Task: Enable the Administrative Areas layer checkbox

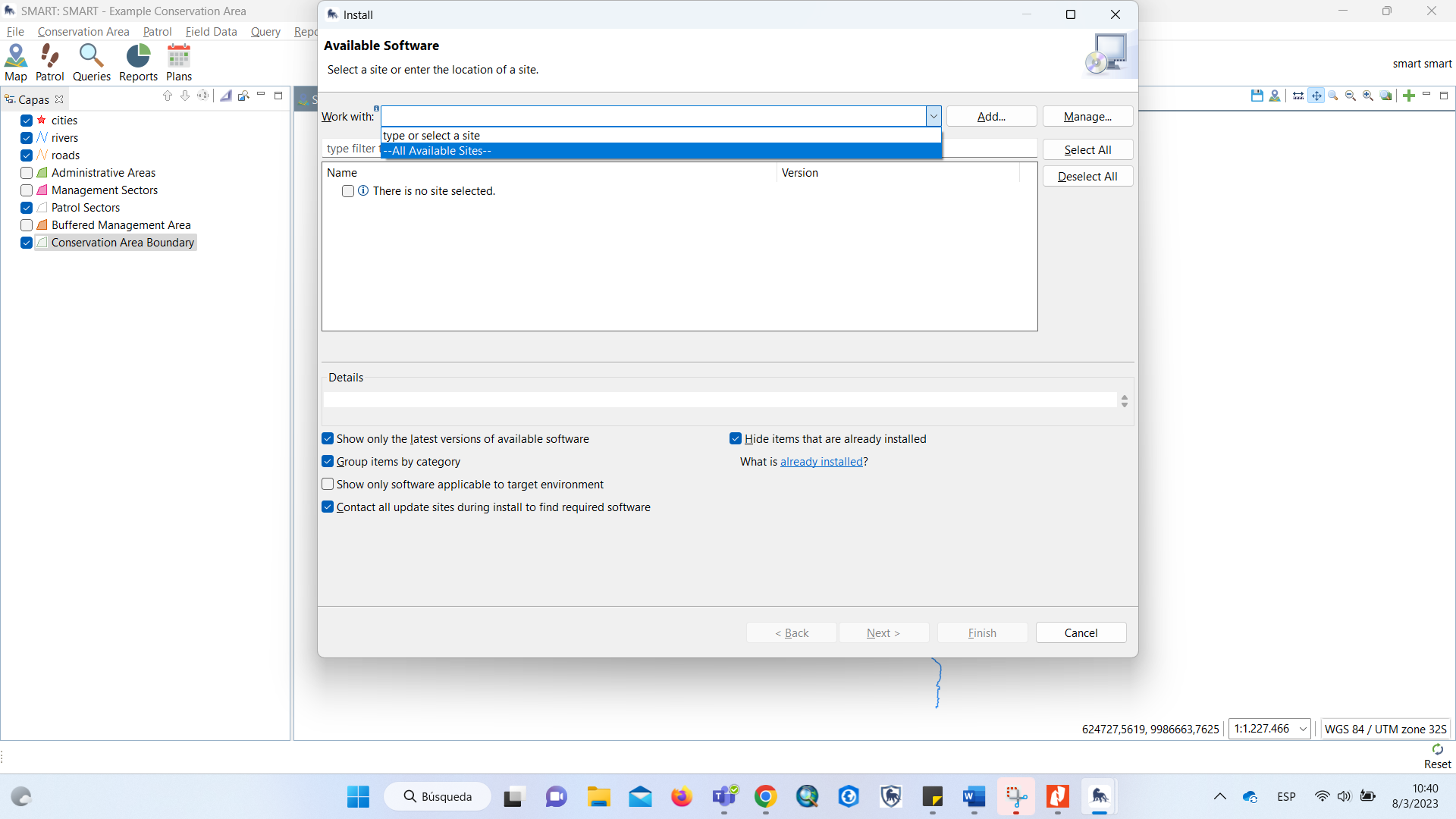Action: click(27, 173)
